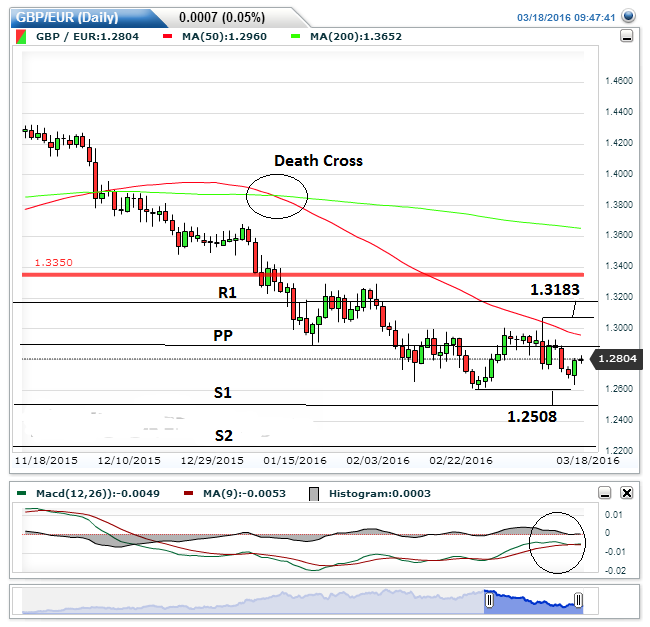Grab the left range handle in navigator

489,600
